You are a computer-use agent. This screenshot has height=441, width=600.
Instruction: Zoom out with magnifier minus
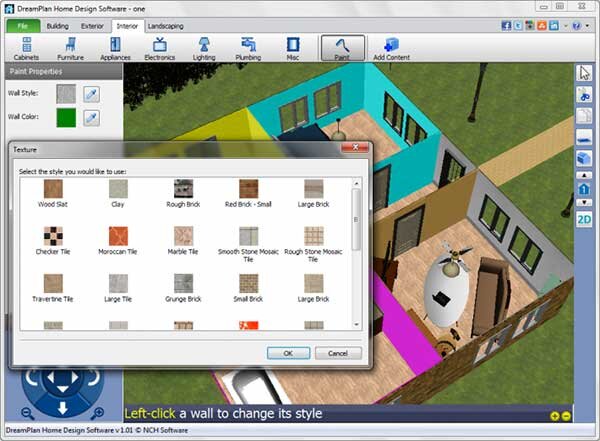28,413
